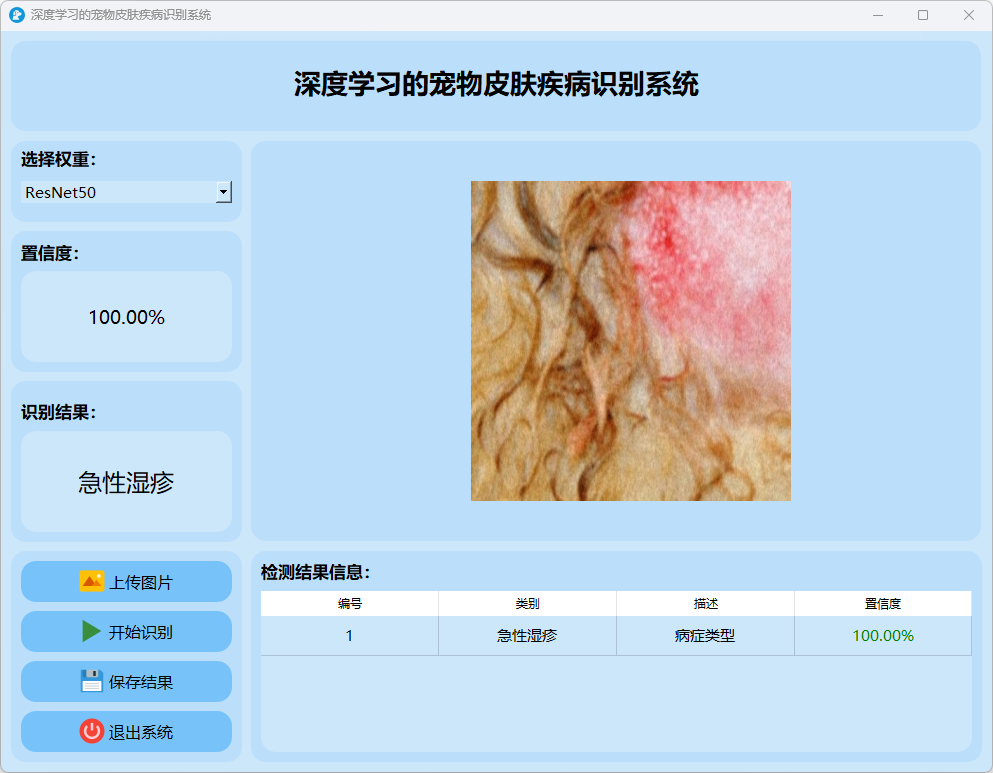Select the ResNet50 combo box field
The height and width of the screenshot is (773, 993).
point(127,192)
